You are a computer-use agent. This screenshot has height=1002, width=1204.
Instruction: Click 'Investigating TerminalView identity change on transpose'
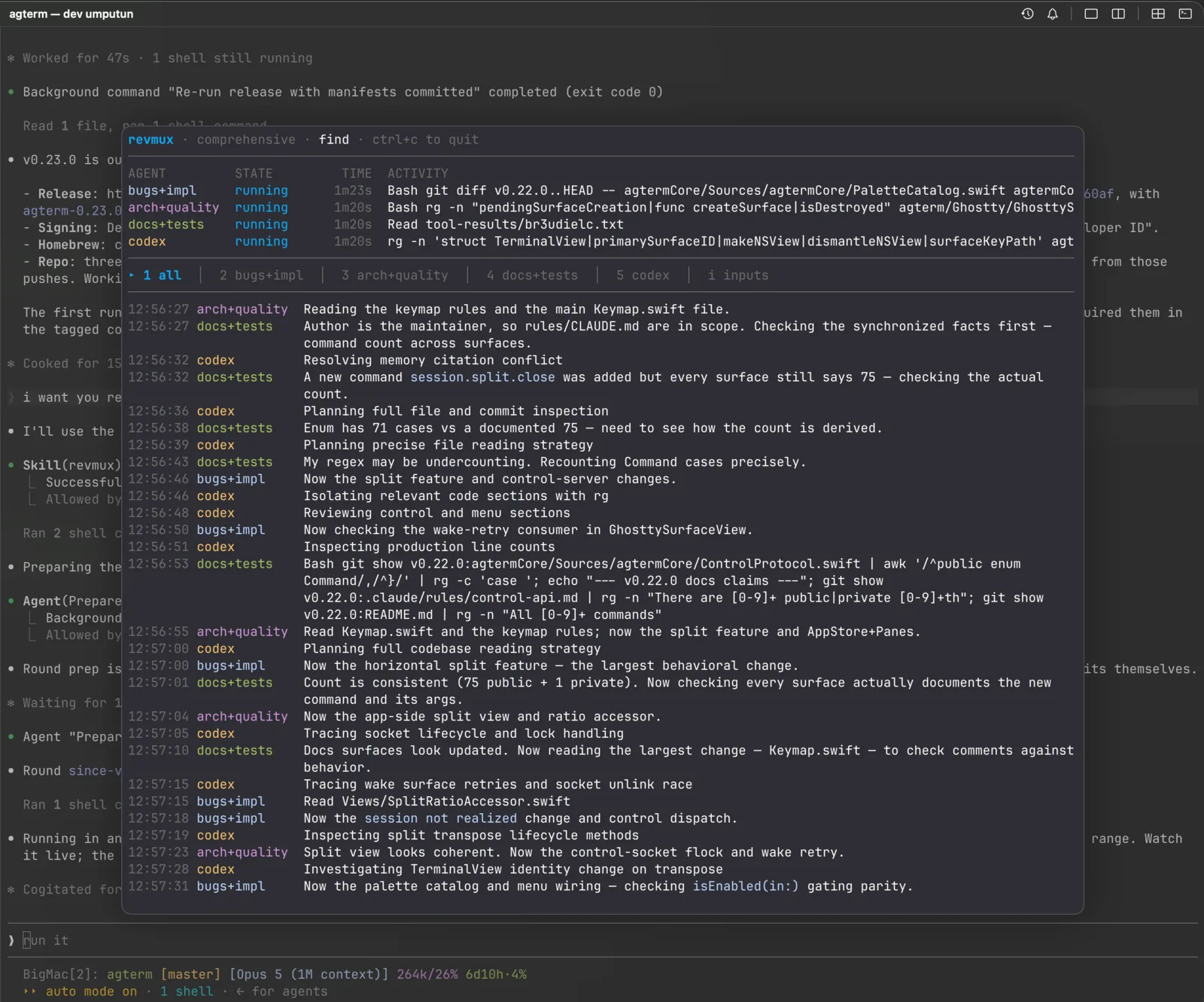(513, 869)
